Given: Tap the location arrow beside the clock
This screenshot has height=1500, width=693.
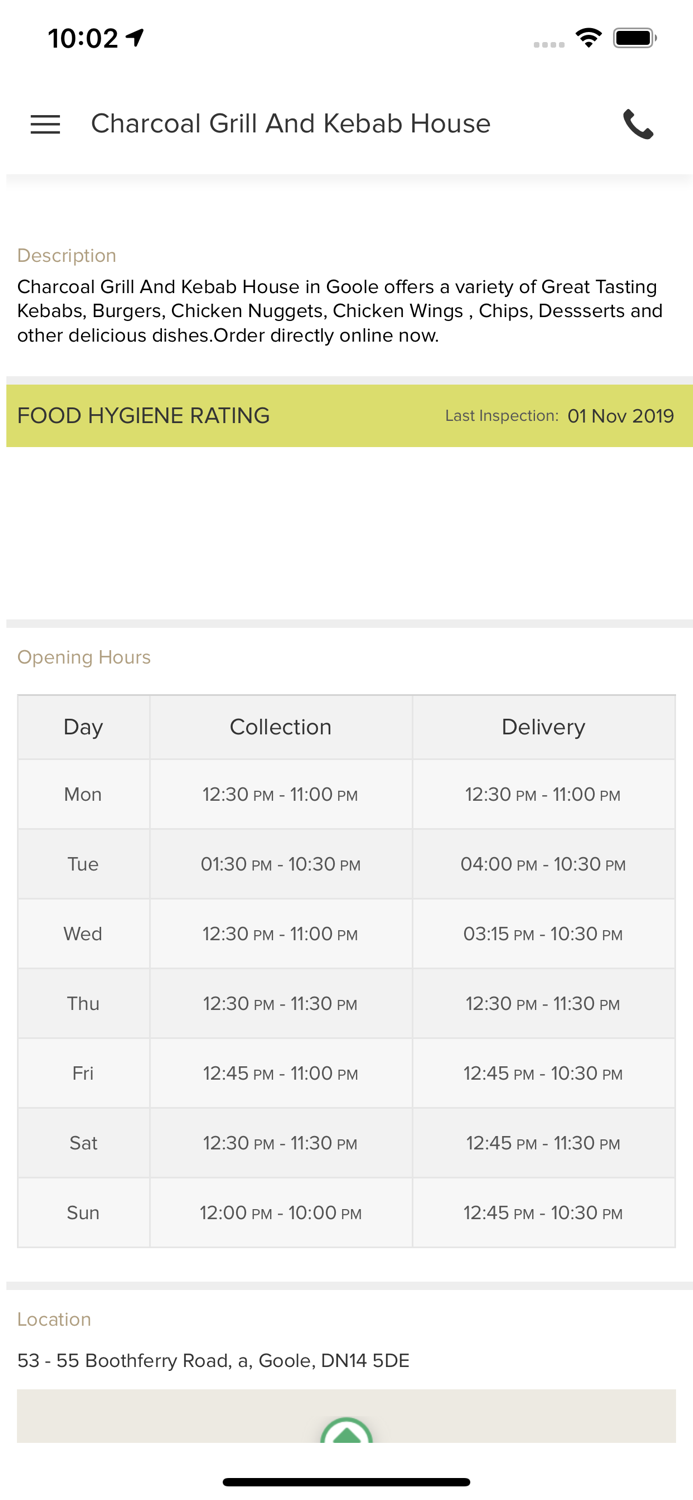Looking at the screenshot, I should pyautogui.click(x=135, y=38).
